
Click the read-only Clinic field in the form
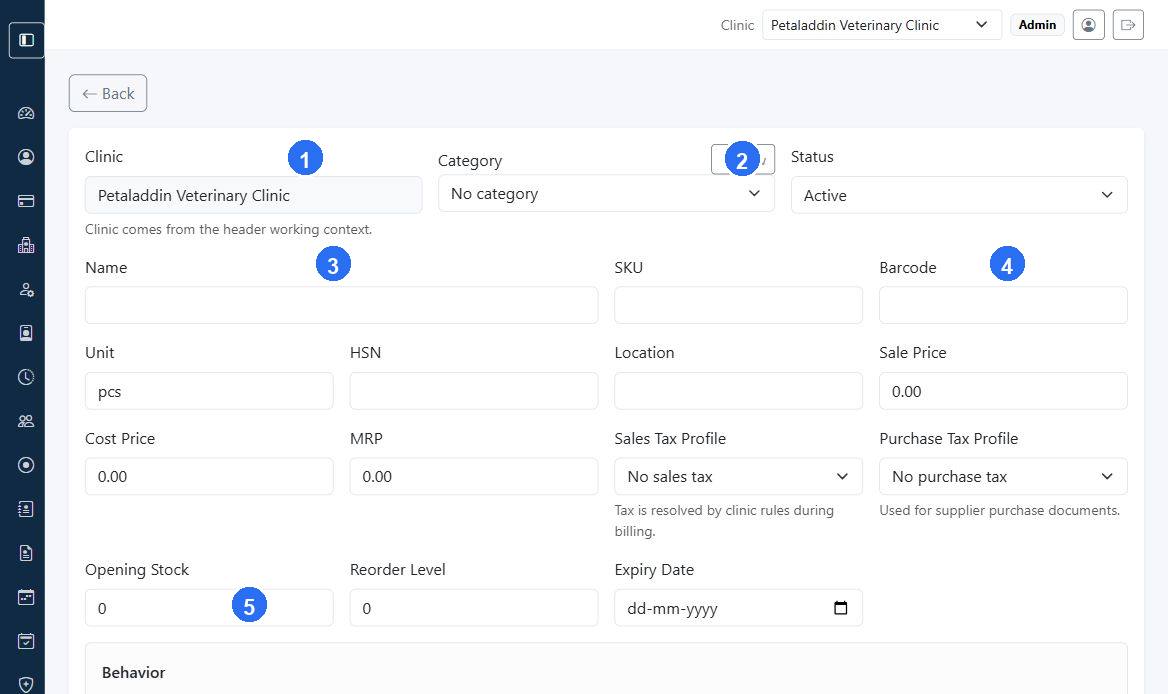(253, 195)
